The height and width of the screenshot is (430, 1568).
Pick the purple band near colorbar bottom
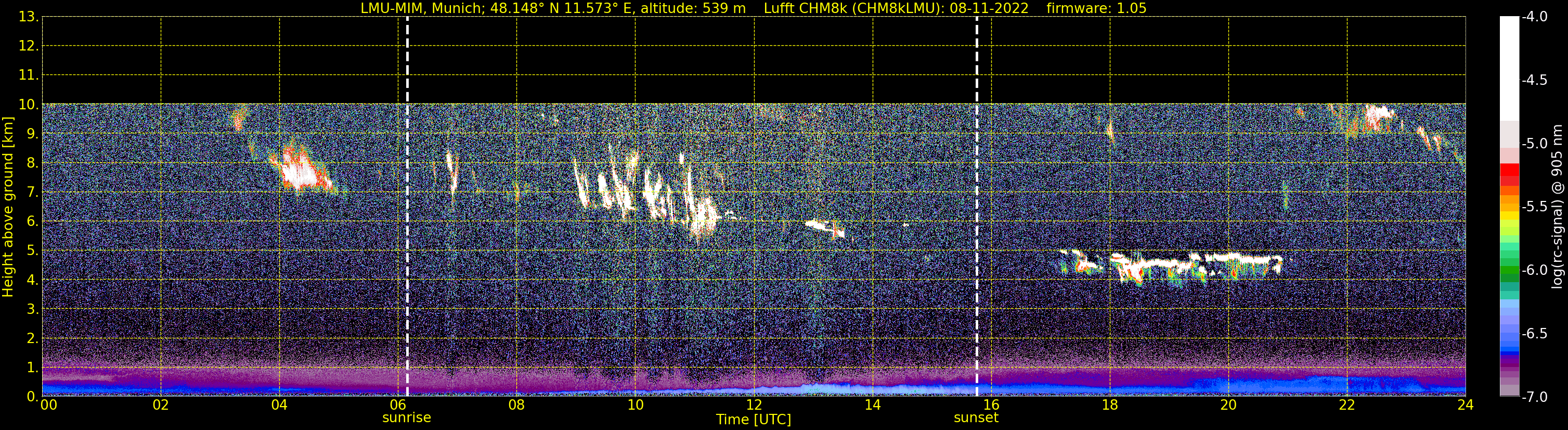point(1509,364)
